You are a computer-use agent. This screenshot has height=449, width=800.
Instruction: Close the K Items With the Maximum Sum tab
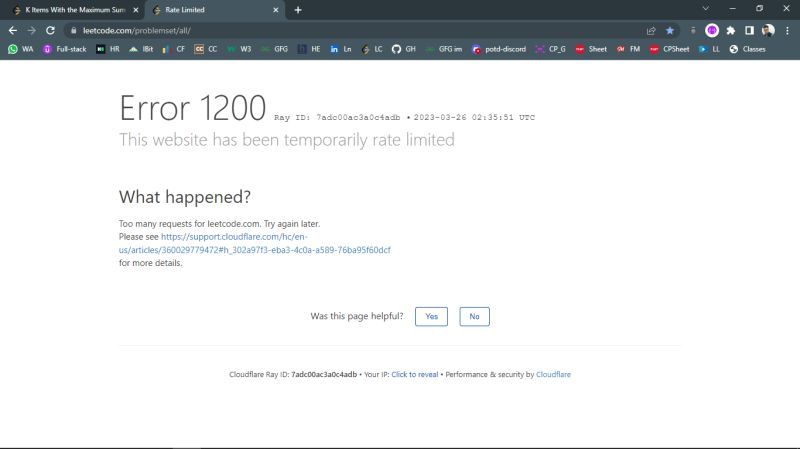[x=136, y=10]
